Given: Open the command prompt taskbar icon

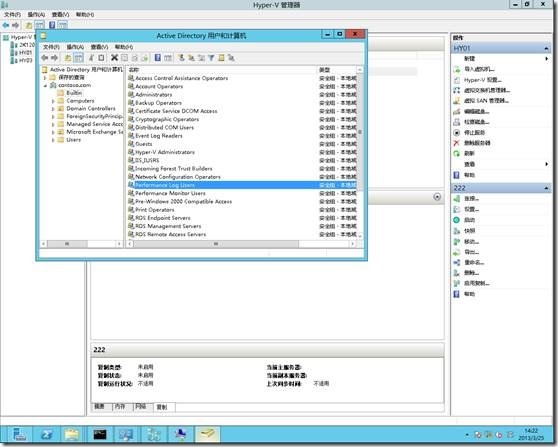Looking at the screenshot, I should 99,435.
